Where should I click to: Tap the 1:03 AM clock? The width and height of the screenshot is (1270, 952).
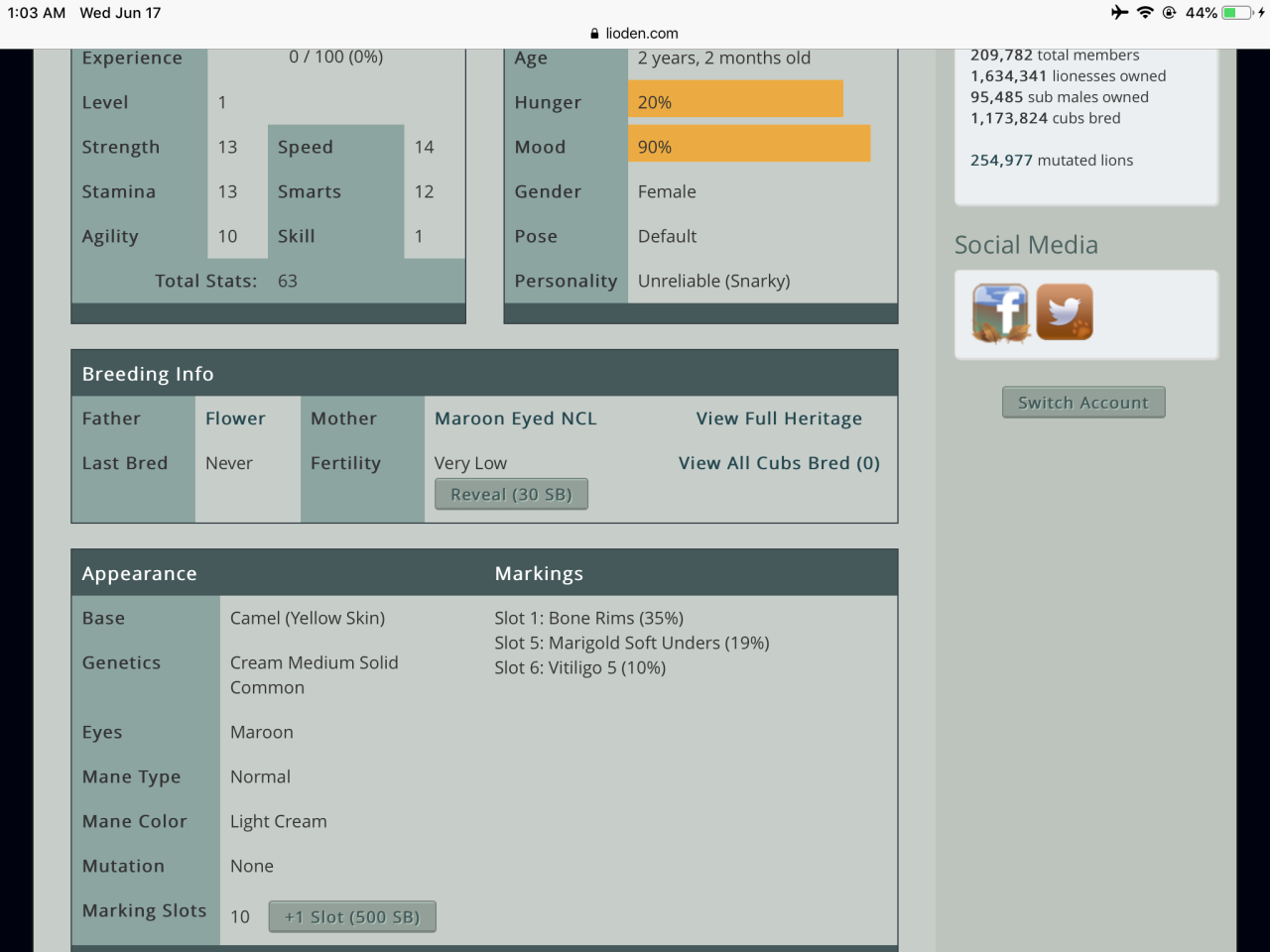pos(37,13)
